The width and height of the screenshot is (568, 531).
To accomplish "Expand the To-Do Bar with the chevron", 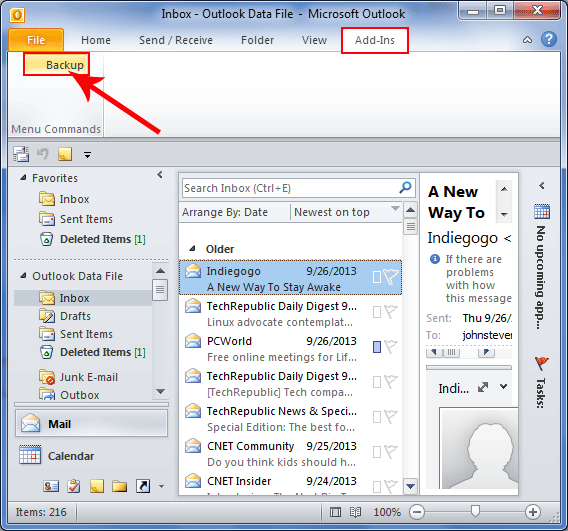I will click(x=542, y=186).
